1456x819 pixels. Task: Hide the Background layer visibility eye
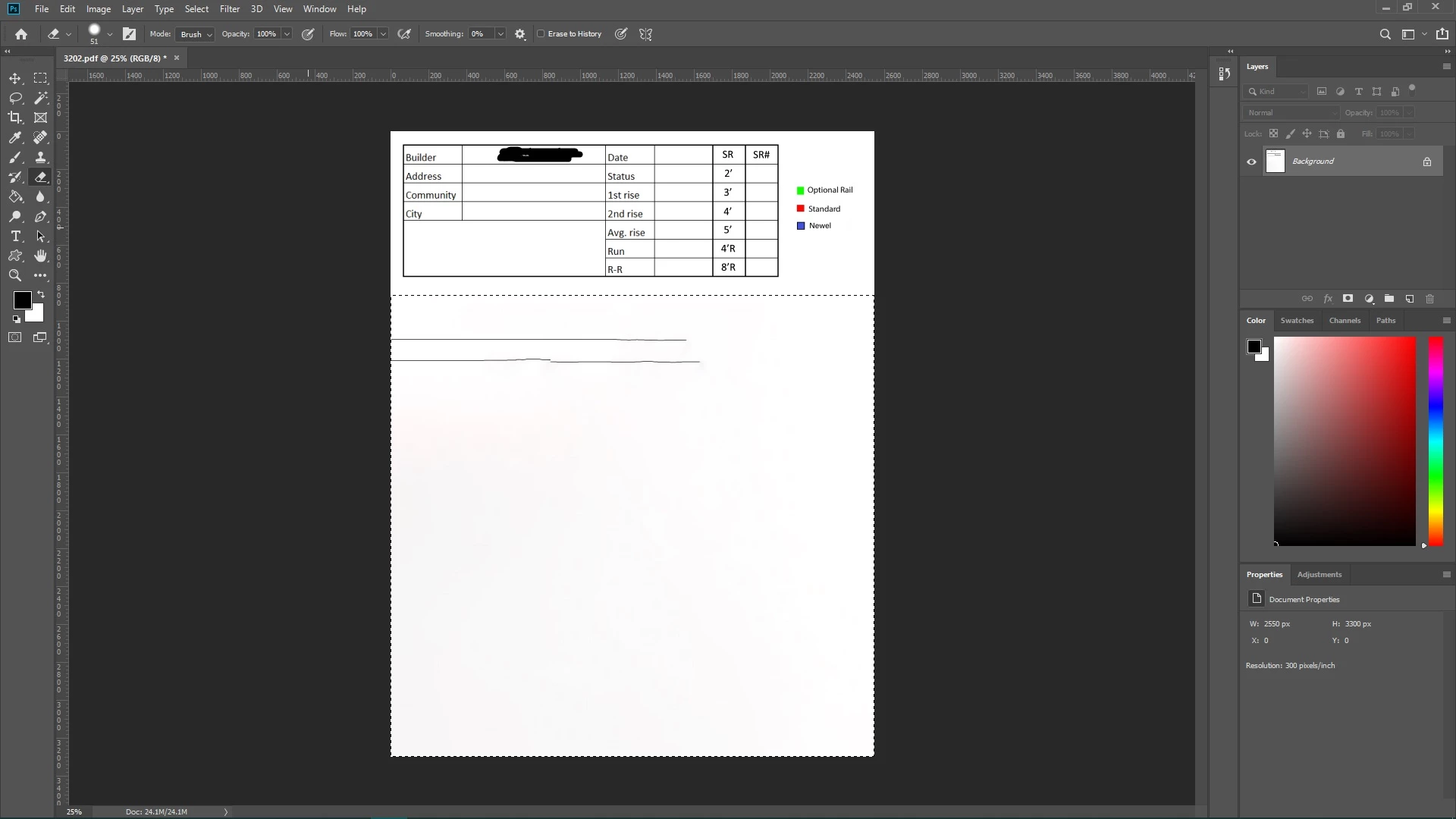tap(1252, 162)
